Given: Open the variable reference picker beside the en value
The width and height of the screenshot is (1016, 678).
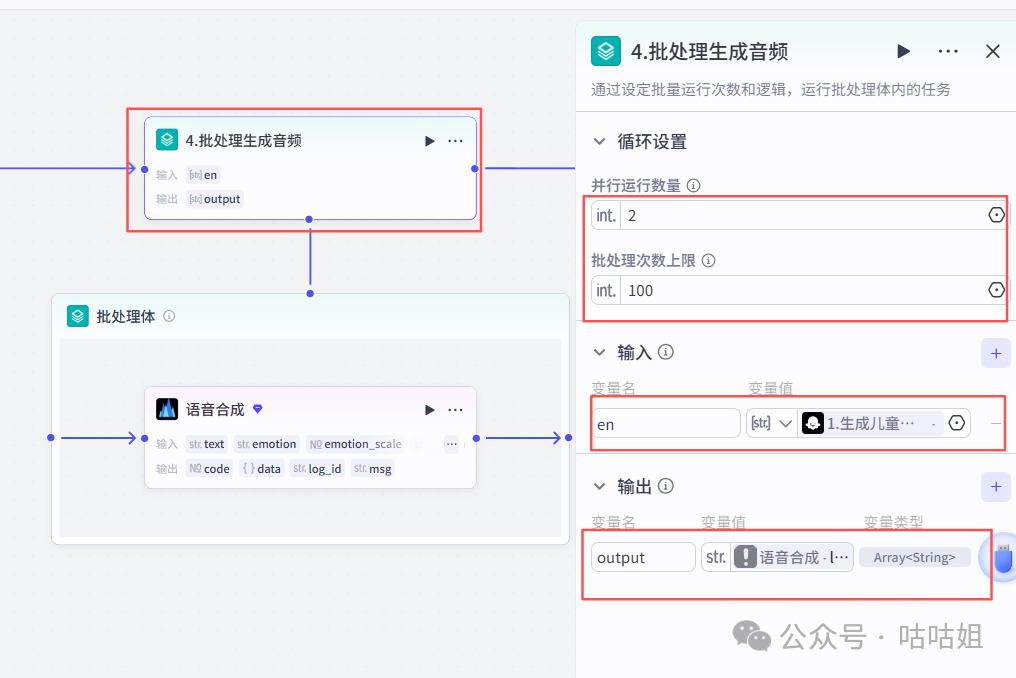Looking at the screenshot, I should [x=956, y=422].
